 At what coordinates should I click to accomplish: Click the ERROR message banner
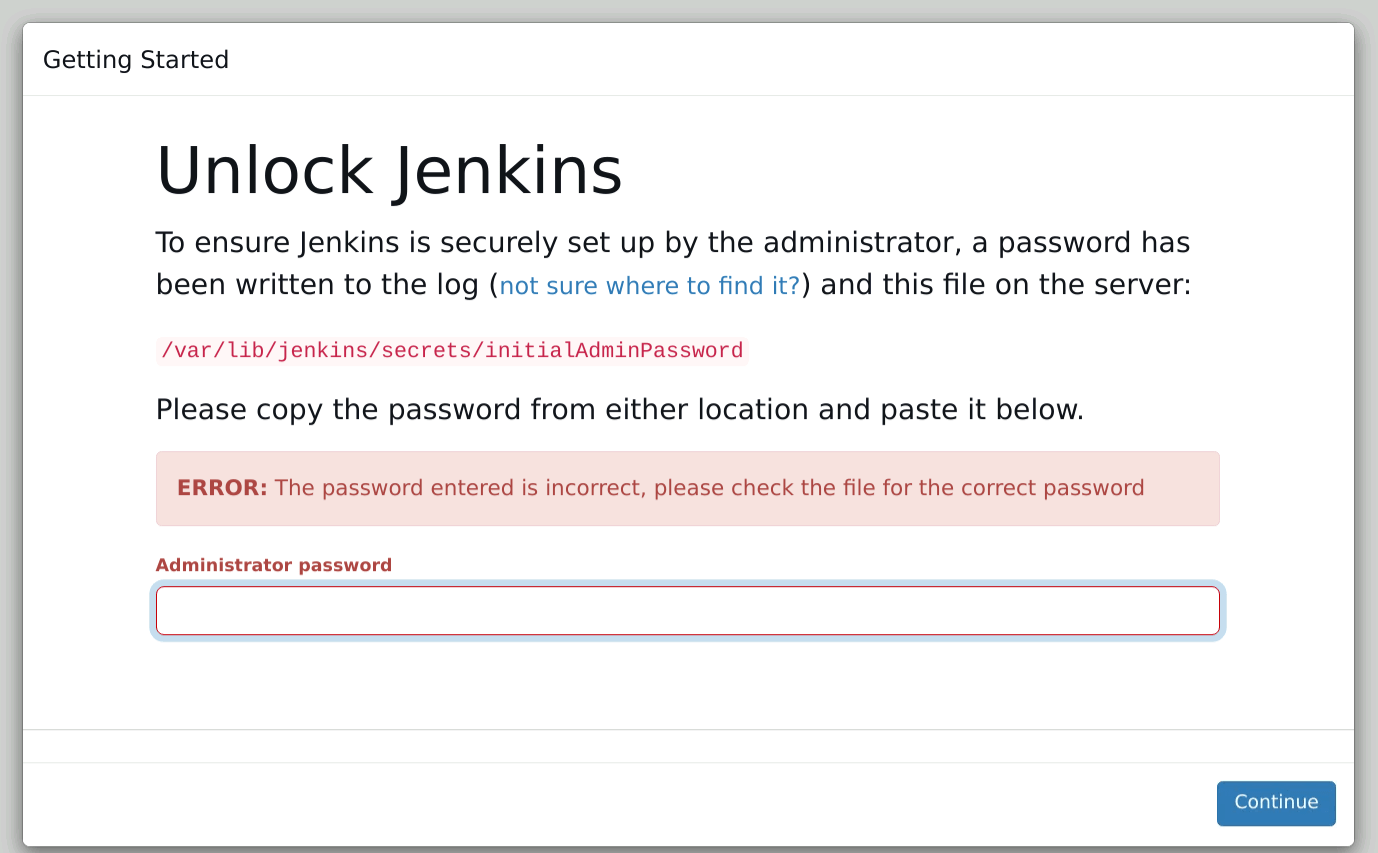687,487
